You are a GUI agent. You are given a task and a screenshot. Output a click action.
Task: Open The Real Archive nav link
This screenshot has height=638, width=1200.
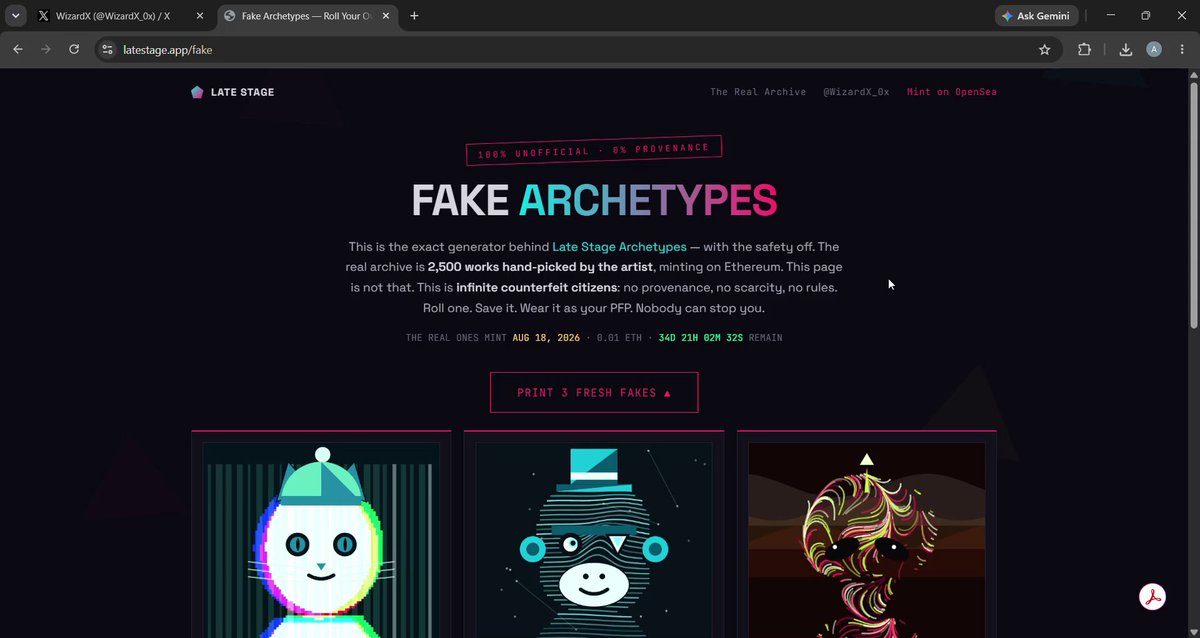click(758, 92)
